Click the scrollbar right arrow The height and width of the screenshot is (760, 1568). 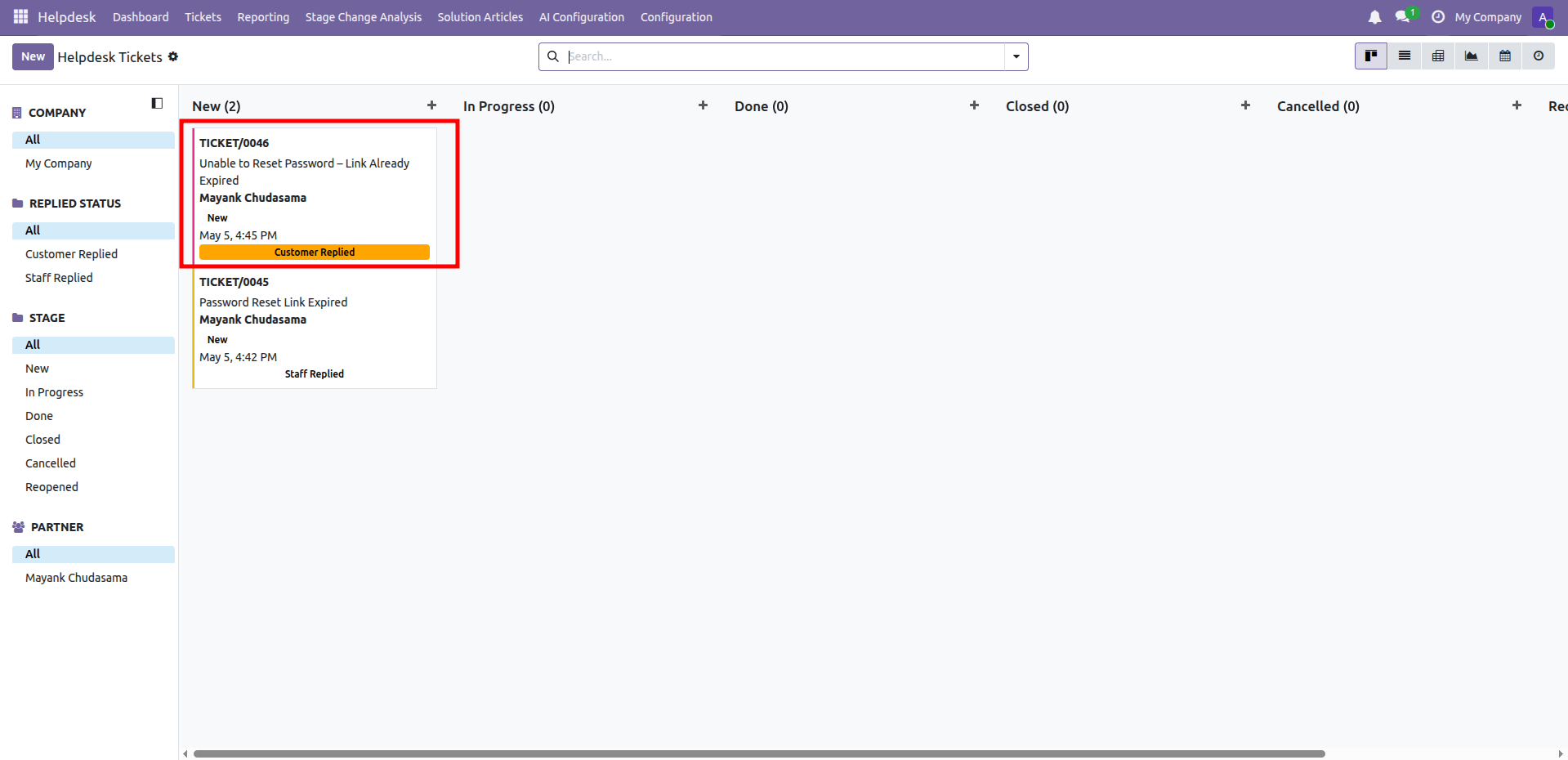tap(1561, 753)
